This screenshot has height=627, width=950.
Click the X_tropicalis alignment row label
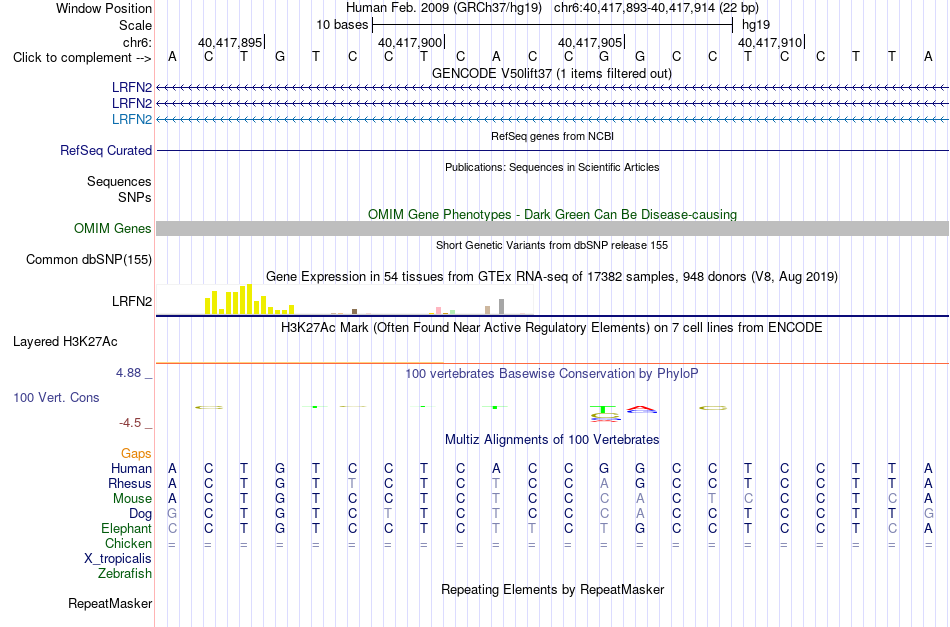coord(118,559)
